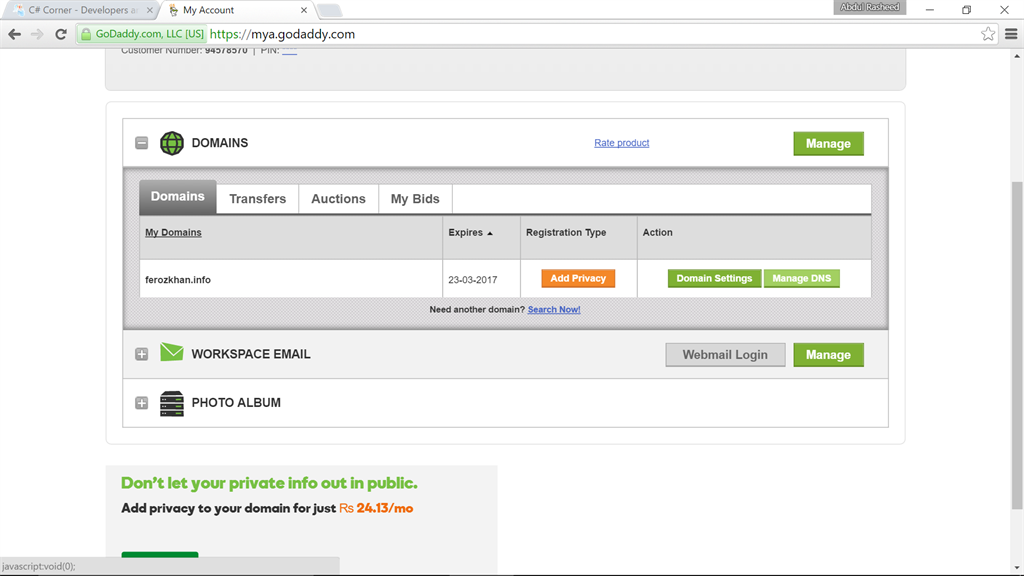The image size is (1024, 576).
Task: Open the Domains tab
Action: [178, 197]
